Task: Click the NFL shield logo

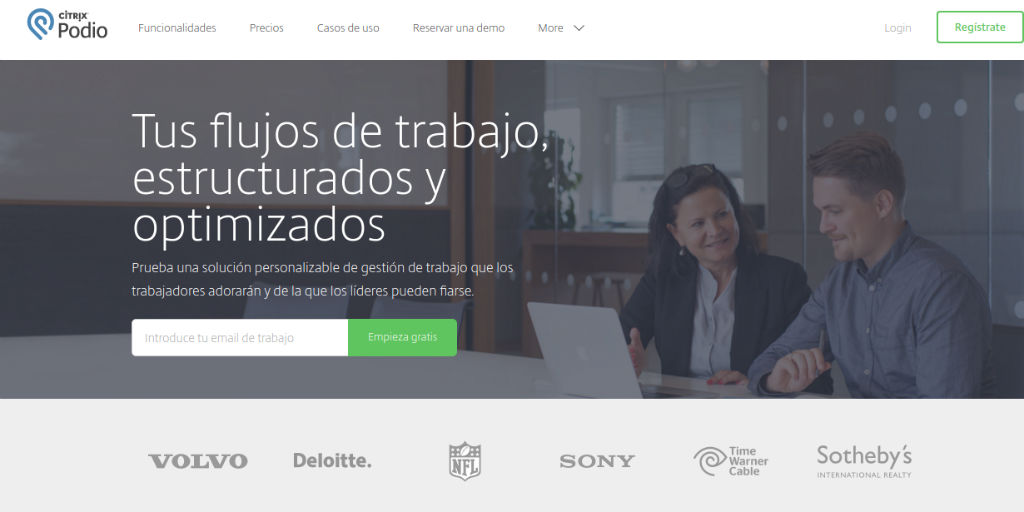Action: (465, 461)
